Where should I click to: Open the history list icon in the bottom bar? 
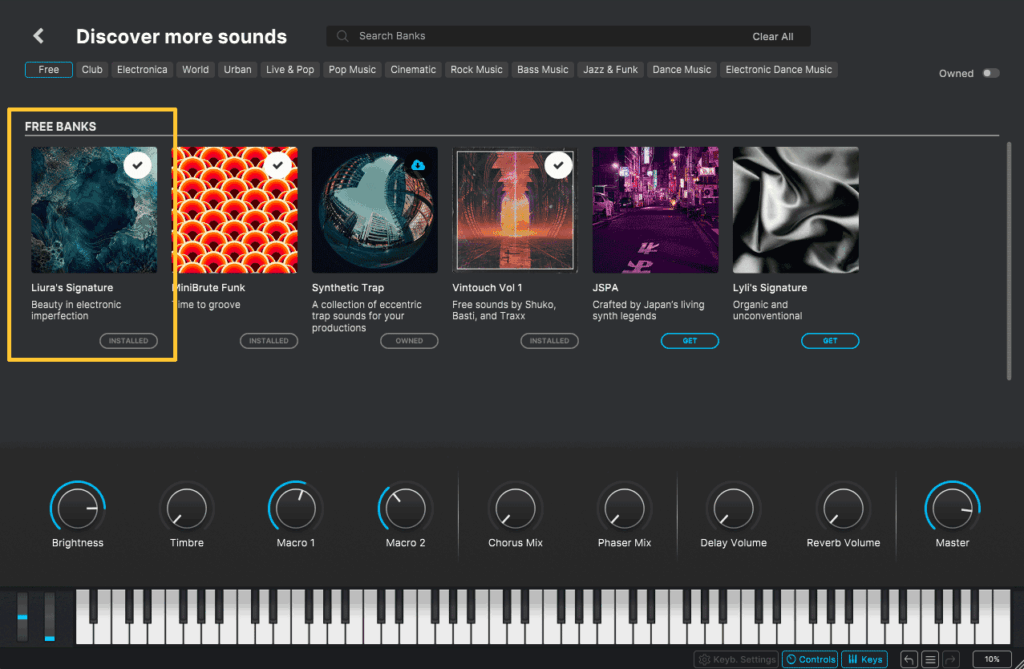click(930, 659)
